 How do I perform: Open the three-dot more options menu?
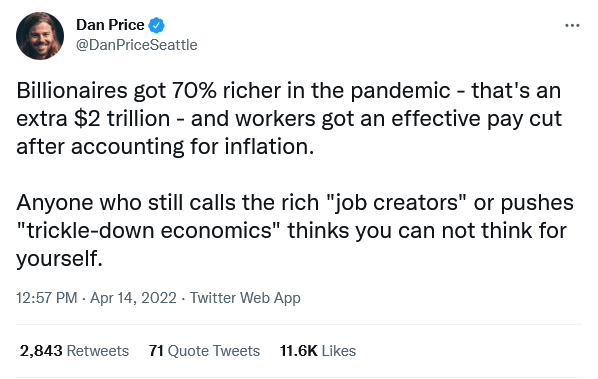pyautogui.click(x=572, y=26)
